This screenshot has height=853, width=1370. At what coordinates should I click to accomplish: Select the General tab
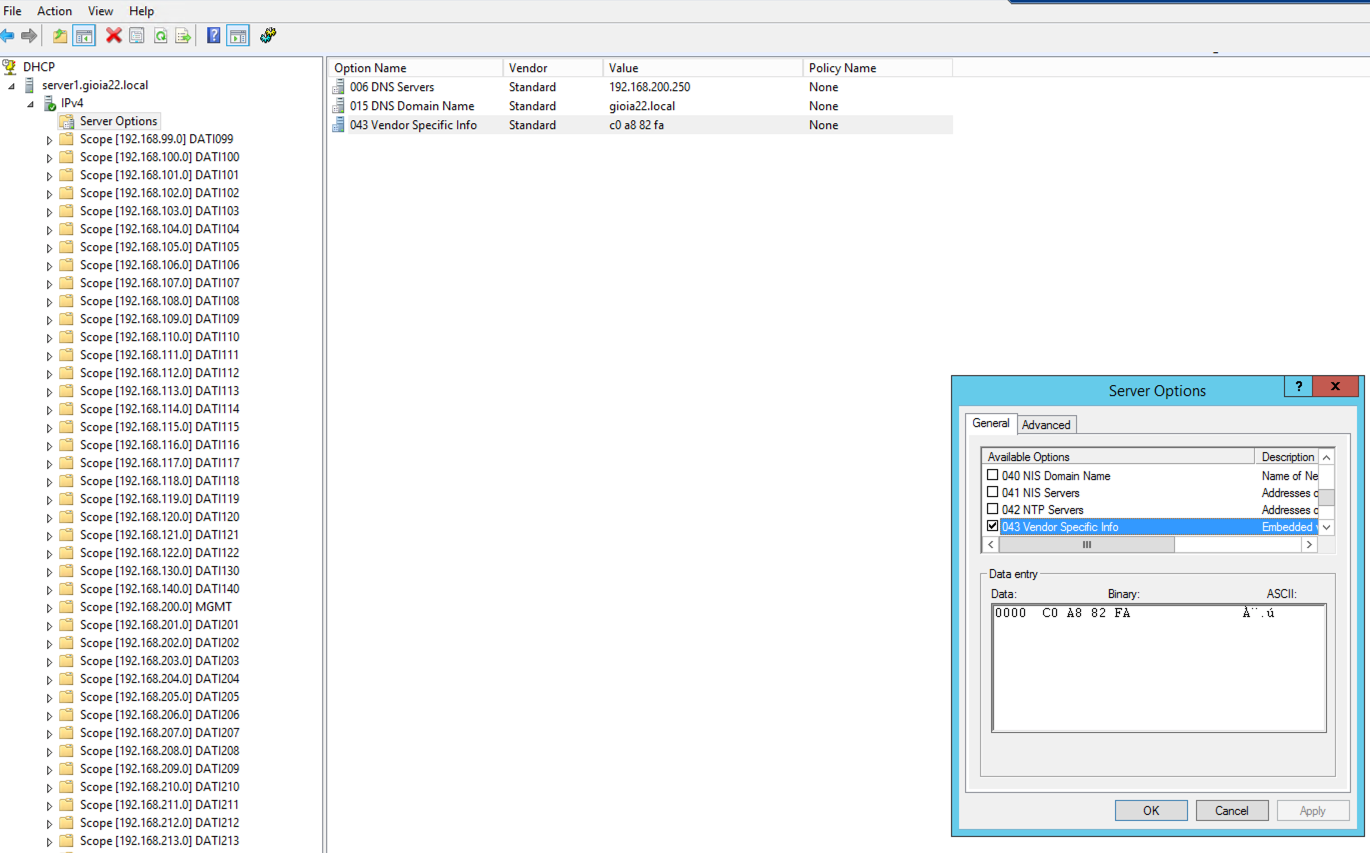point(991,423)
